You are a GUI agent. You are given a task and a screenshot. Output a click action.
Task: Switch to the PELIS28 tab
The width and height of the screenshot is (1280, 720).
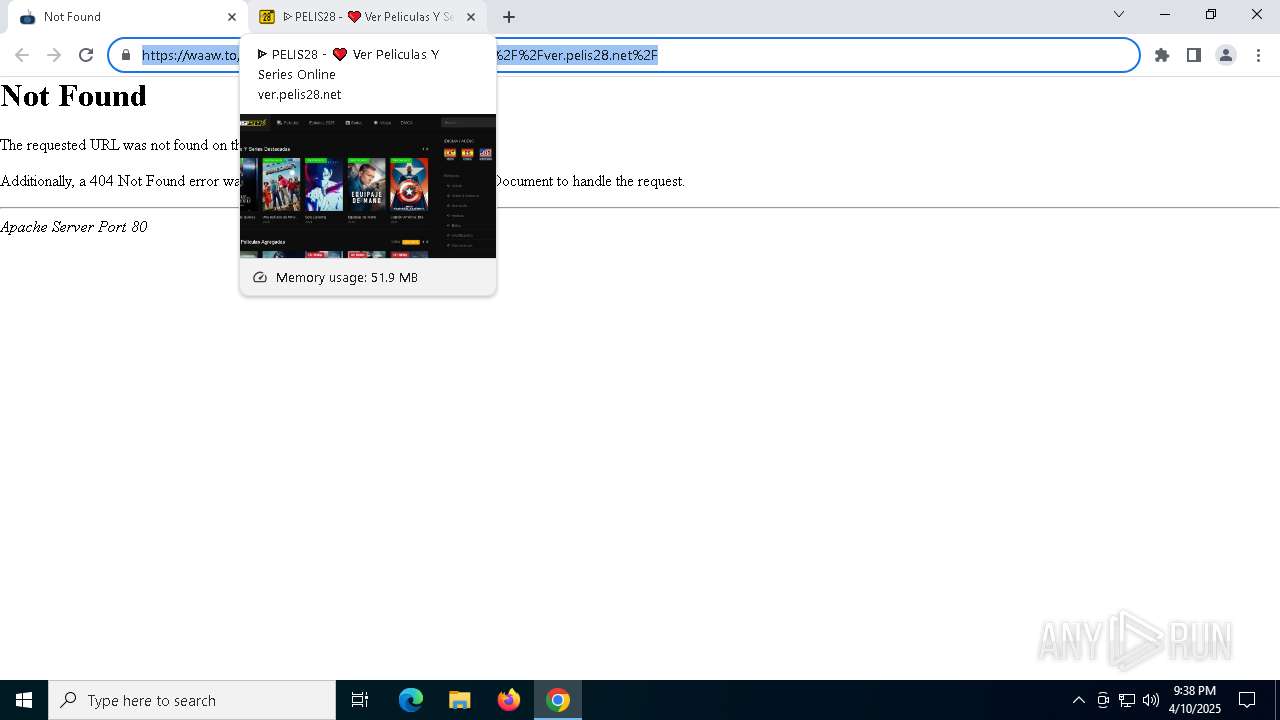pos(367,17)
